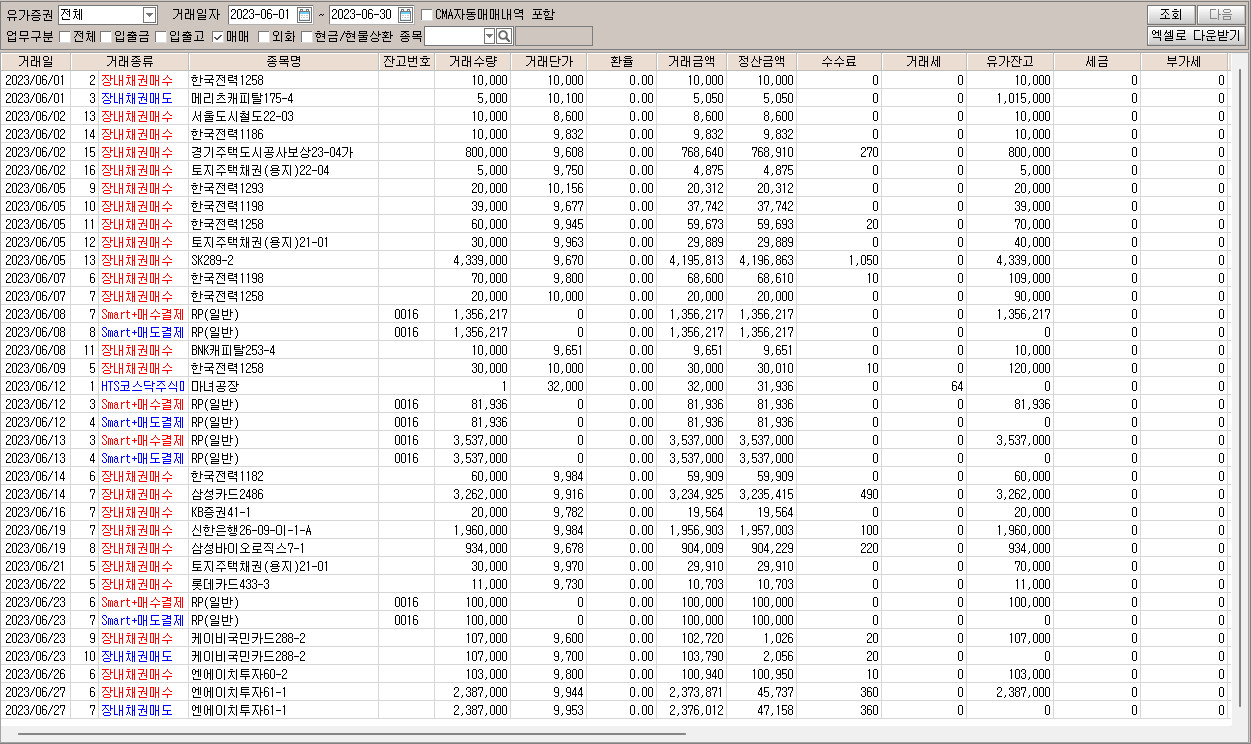The image size is (1251, 744).
Task: Click 47,158 settlement amount cell
Action: (776, 711)
